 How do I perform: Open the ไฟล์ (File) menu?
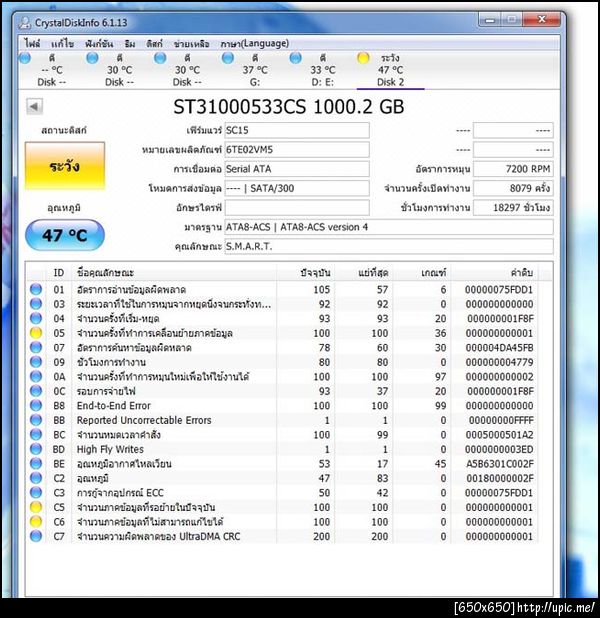click(32, 43)
